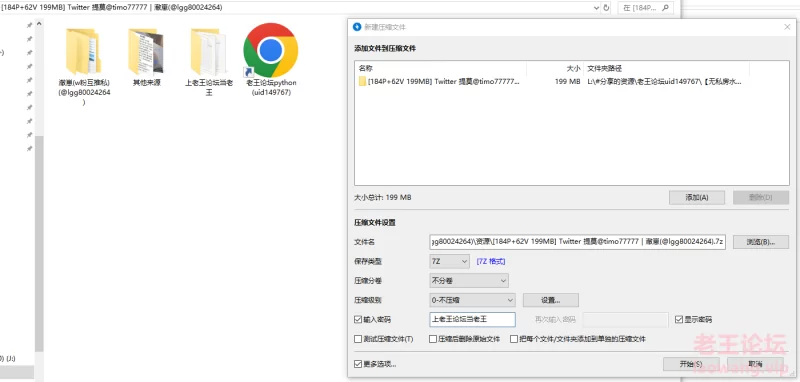Open the 其他来源 folder icon
Screen dimensions: 800x382
(x=146, y=52)
